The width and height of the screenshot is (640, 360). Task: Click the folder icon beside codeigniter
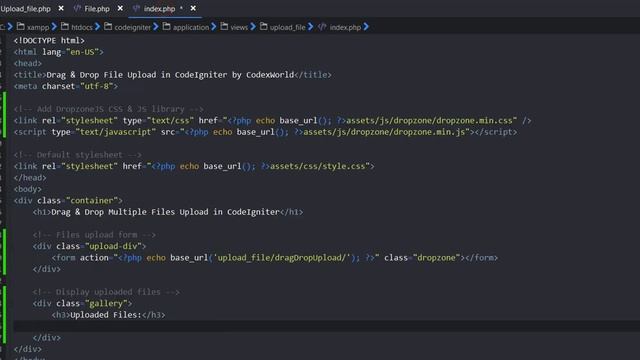[x=108, y=27]
